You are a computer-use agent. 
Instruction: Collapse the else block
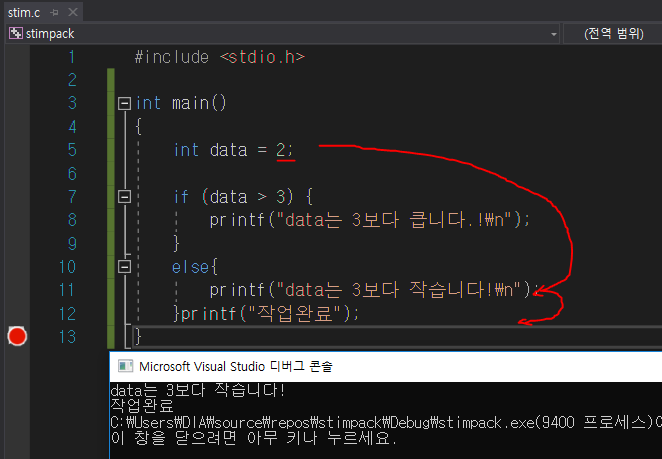point(124,267)
